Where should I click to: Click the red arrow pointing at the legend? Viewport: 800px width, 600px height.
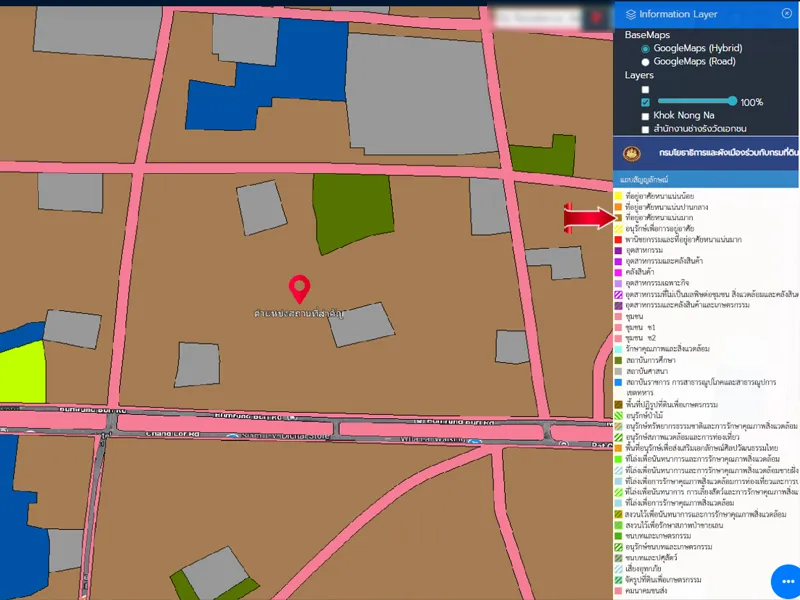[592, 218]
